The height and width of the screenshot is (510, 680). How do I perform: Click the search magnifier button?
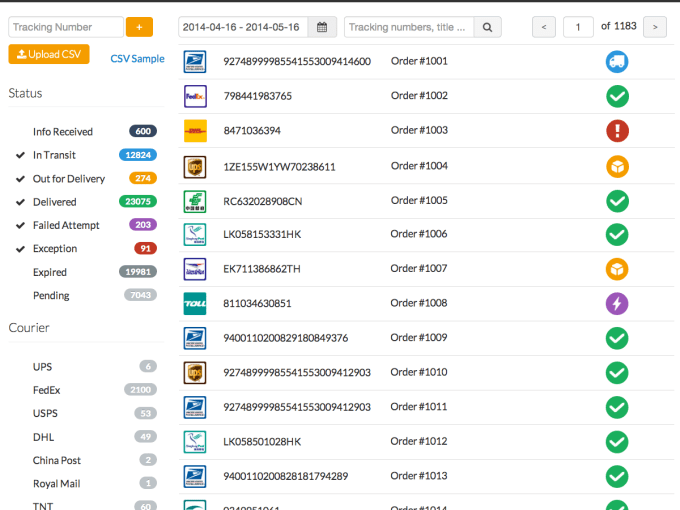point(487,27)
